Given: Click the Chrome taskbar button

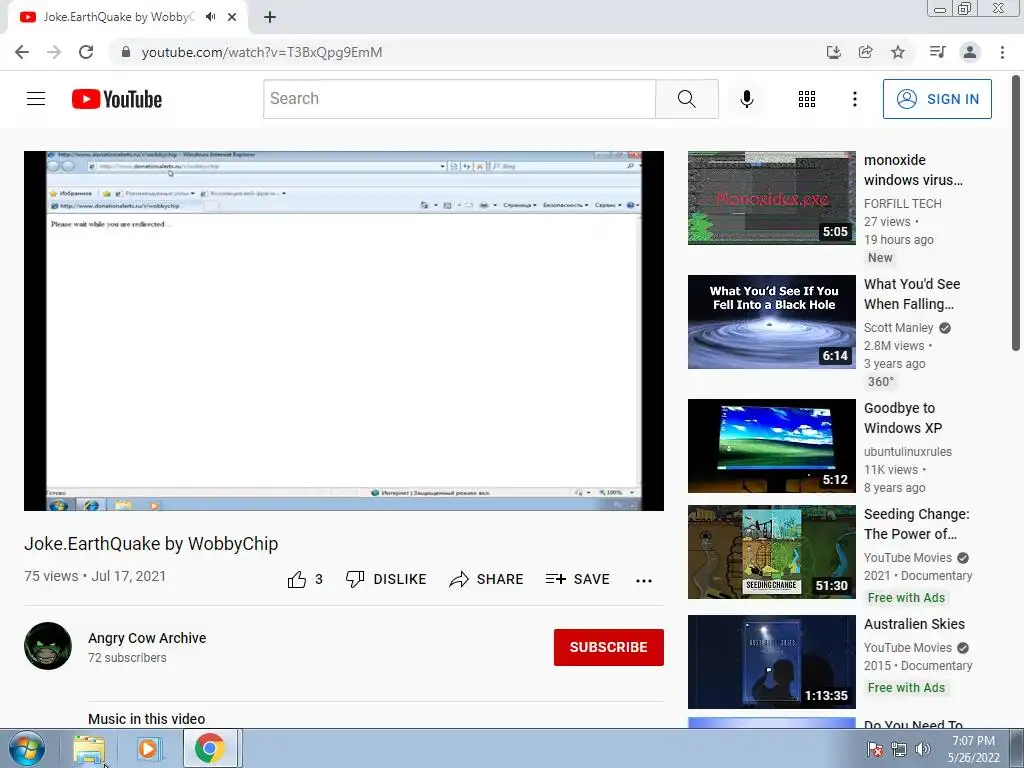Looking at the screenshot, I should (210, 748).
